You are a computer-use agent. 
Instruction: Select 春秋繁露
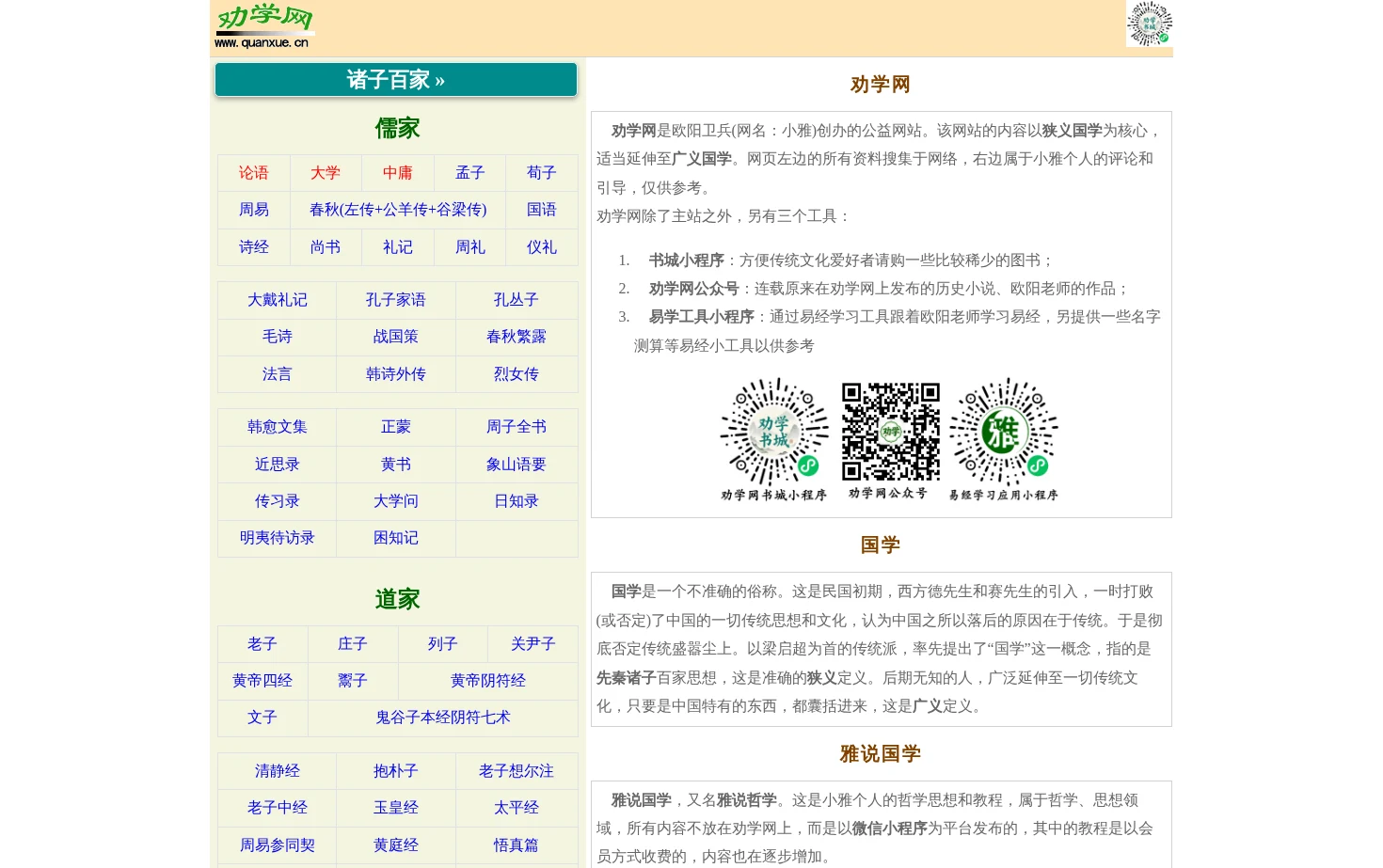tap(517, 337)
